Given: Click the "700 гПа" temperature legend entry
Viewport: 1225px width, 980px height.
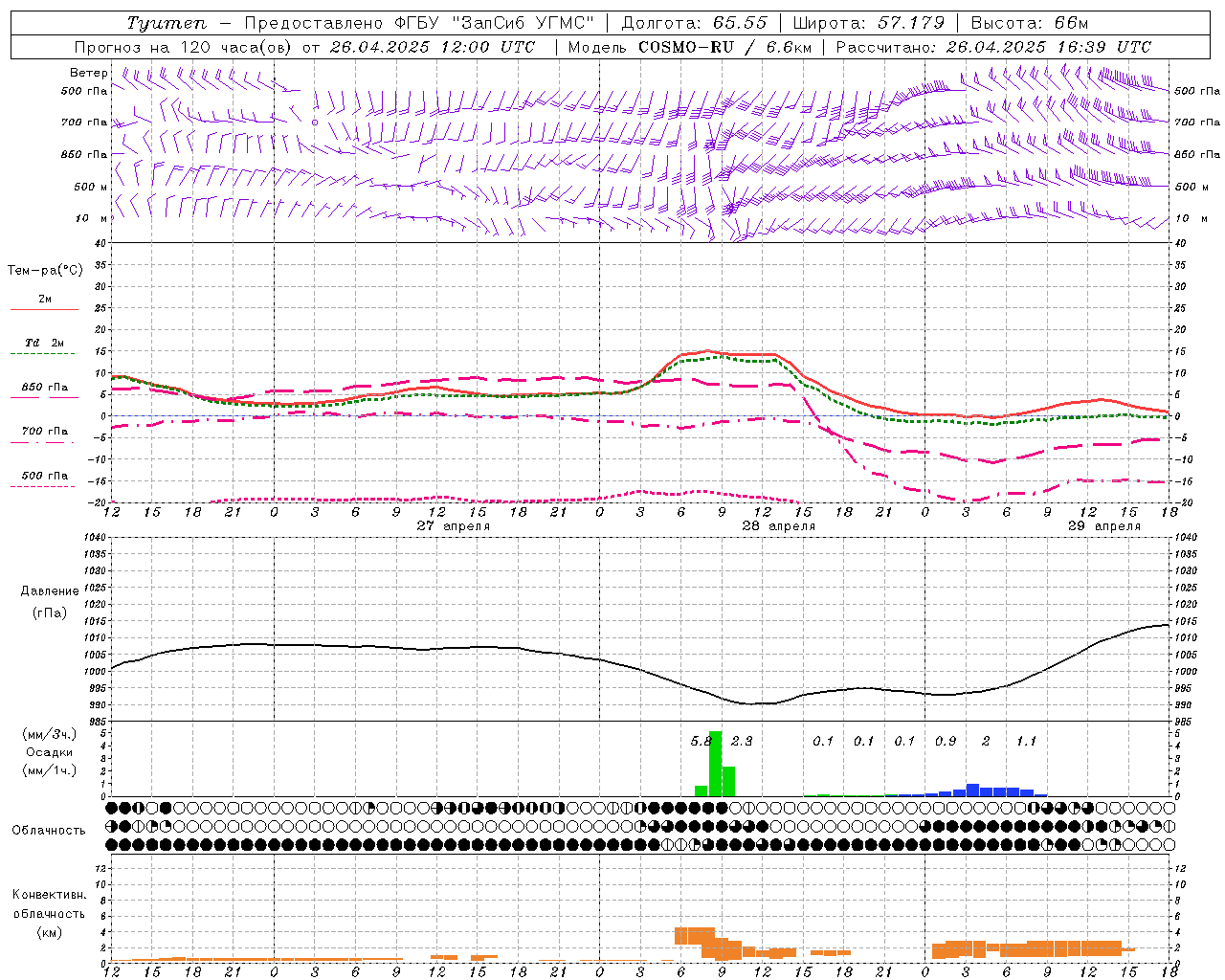Looking at the screenshot, I should 45,431.
